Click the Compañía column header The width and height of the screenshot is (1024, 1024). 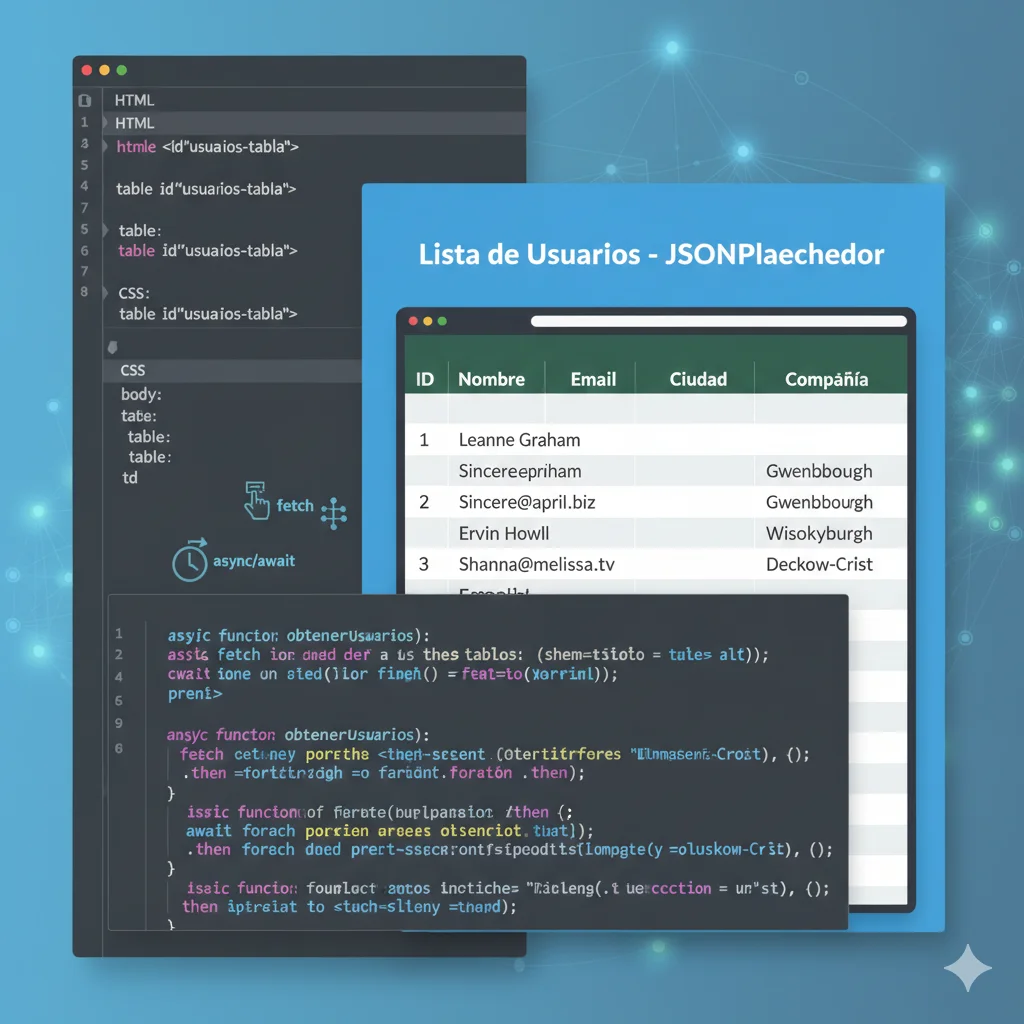pyautogui.click(x=826, y=379)
